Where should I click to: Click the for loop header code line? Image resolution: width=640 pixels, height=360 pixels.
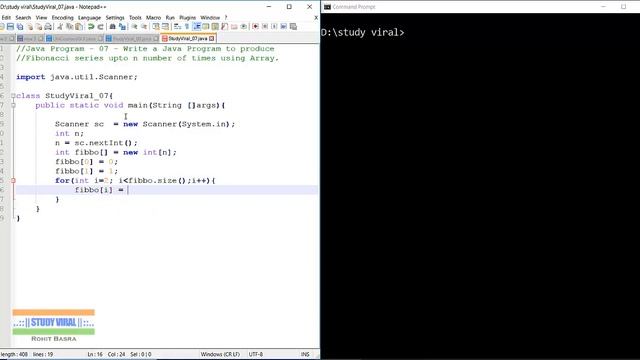pos(135,180)
